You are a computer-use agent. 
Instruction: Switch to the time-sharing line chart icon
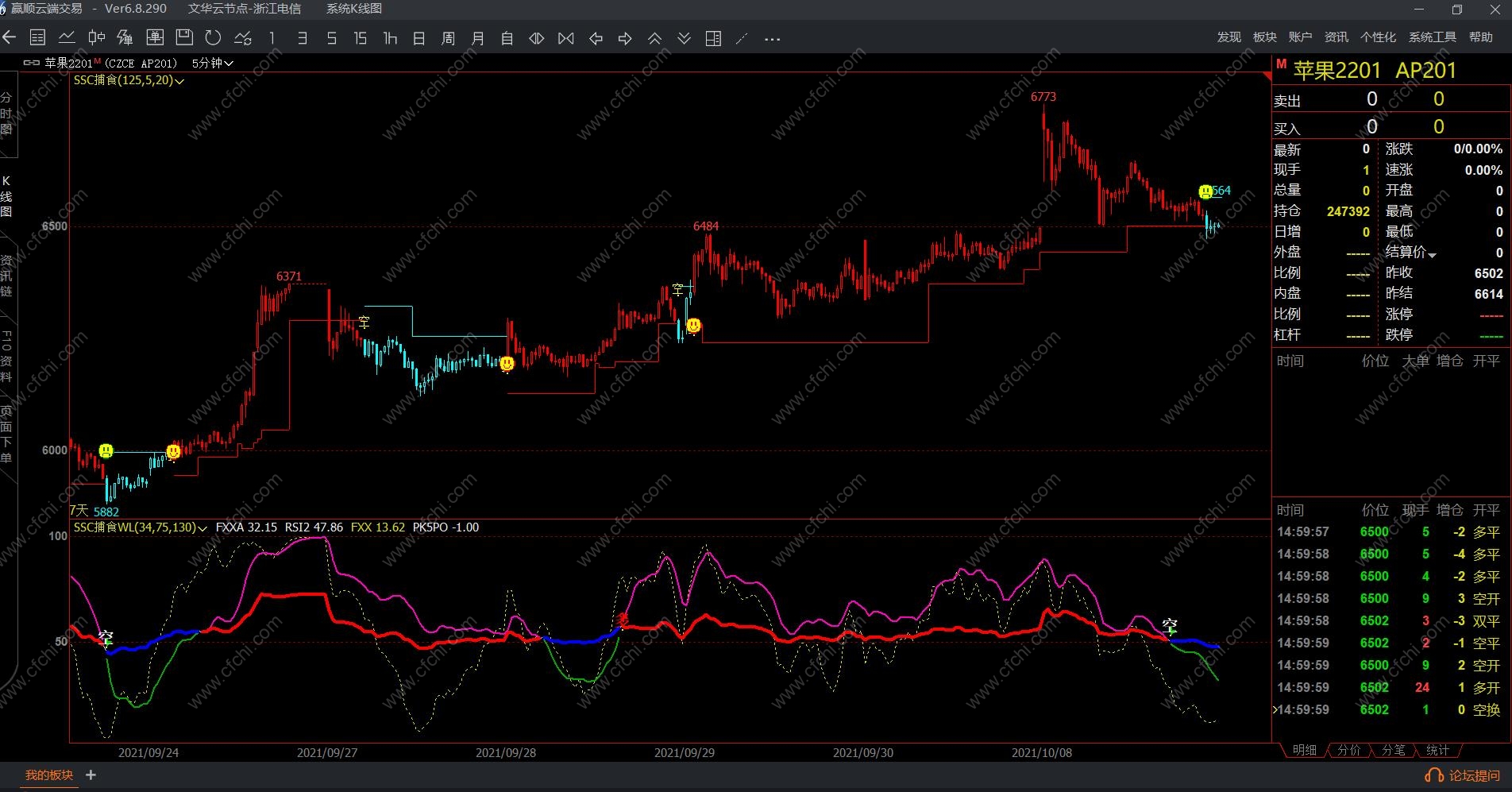coord(67,37)
